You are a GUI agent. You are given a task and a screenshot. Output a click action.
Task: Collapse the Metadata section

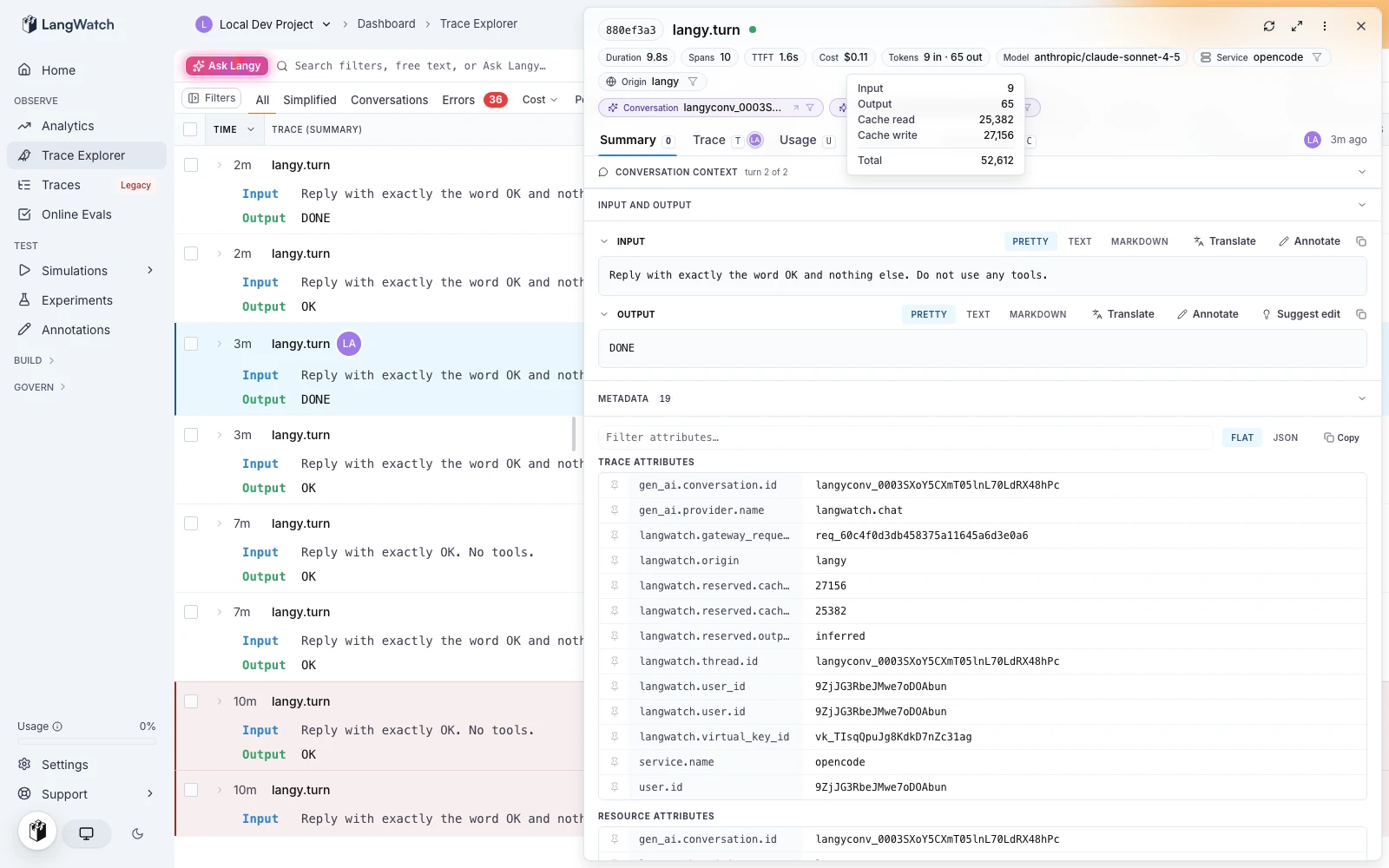(1361, 398)
